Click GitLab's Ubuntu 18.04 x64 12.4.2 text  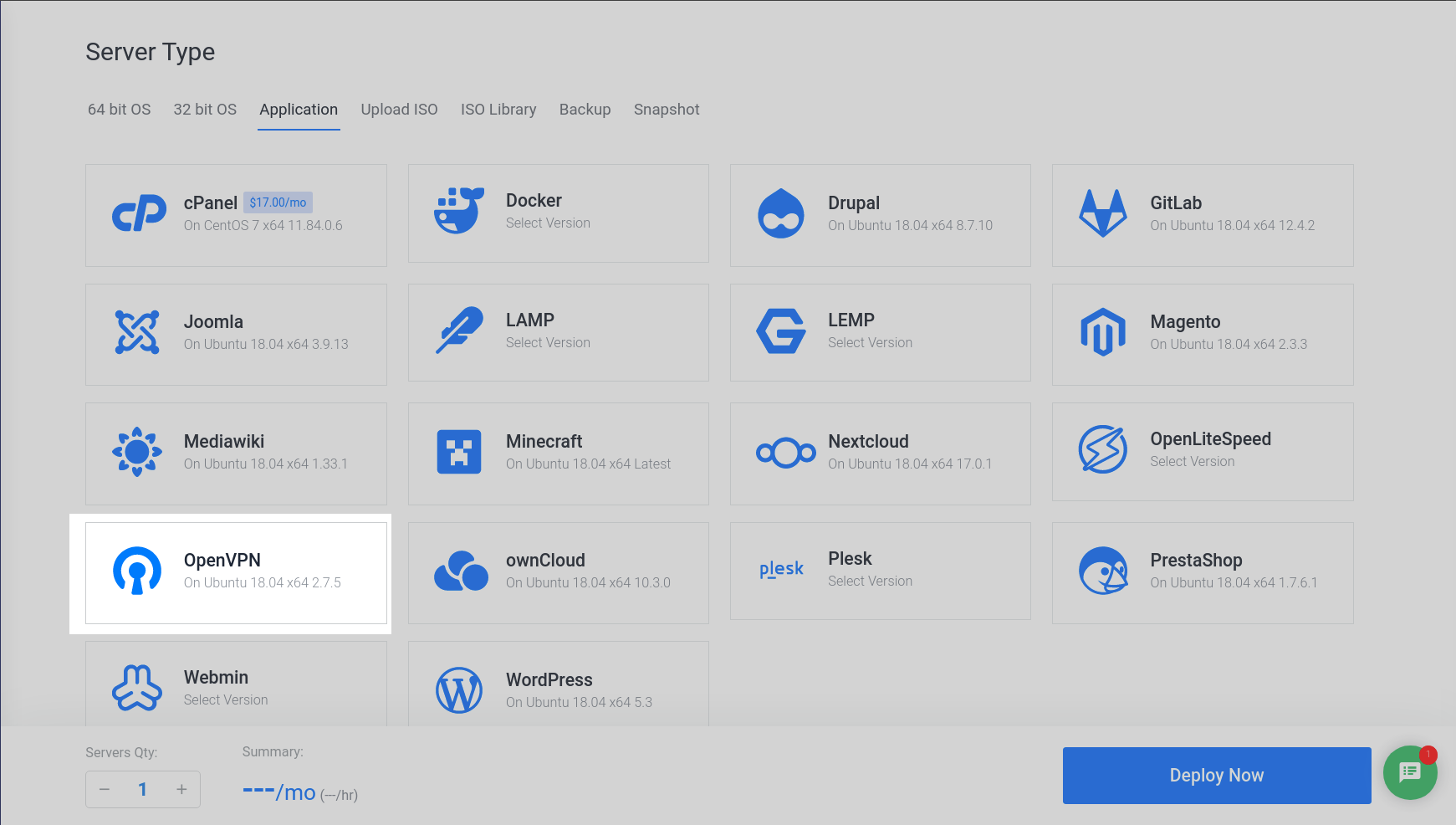pyautogui.click(x=1232, y=226)
